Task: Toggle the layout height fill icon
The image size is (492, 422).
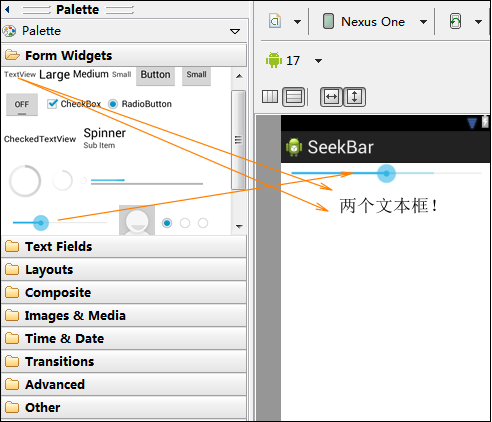Action: (x=354, y=97)
